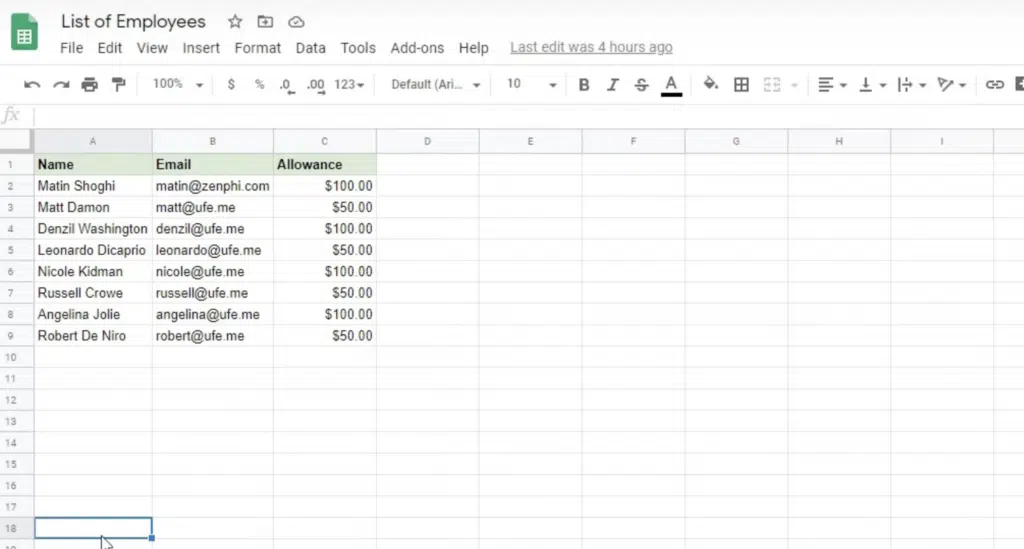
Task: Click the print icon
Action: tap(89, 84)
